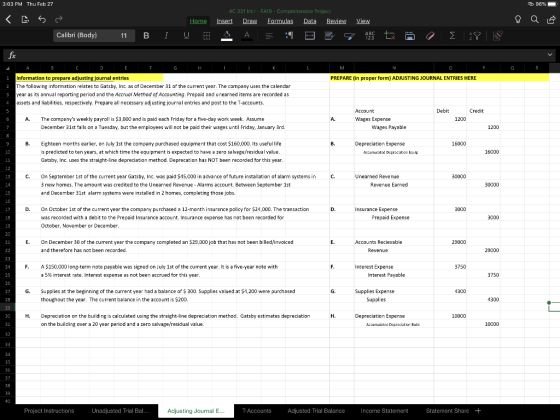
Task: Toggle italic formatting
Action: pyautogui.click(x=166, y=35)
